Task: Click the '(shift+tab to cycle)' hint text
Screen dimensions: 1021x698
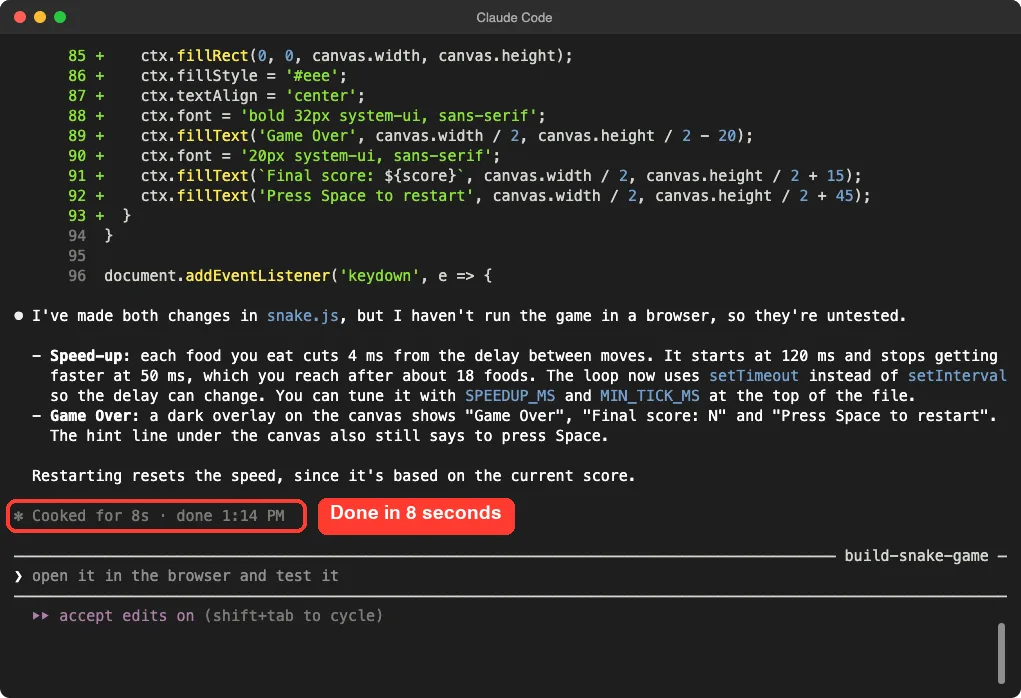Action: point(293,615)
